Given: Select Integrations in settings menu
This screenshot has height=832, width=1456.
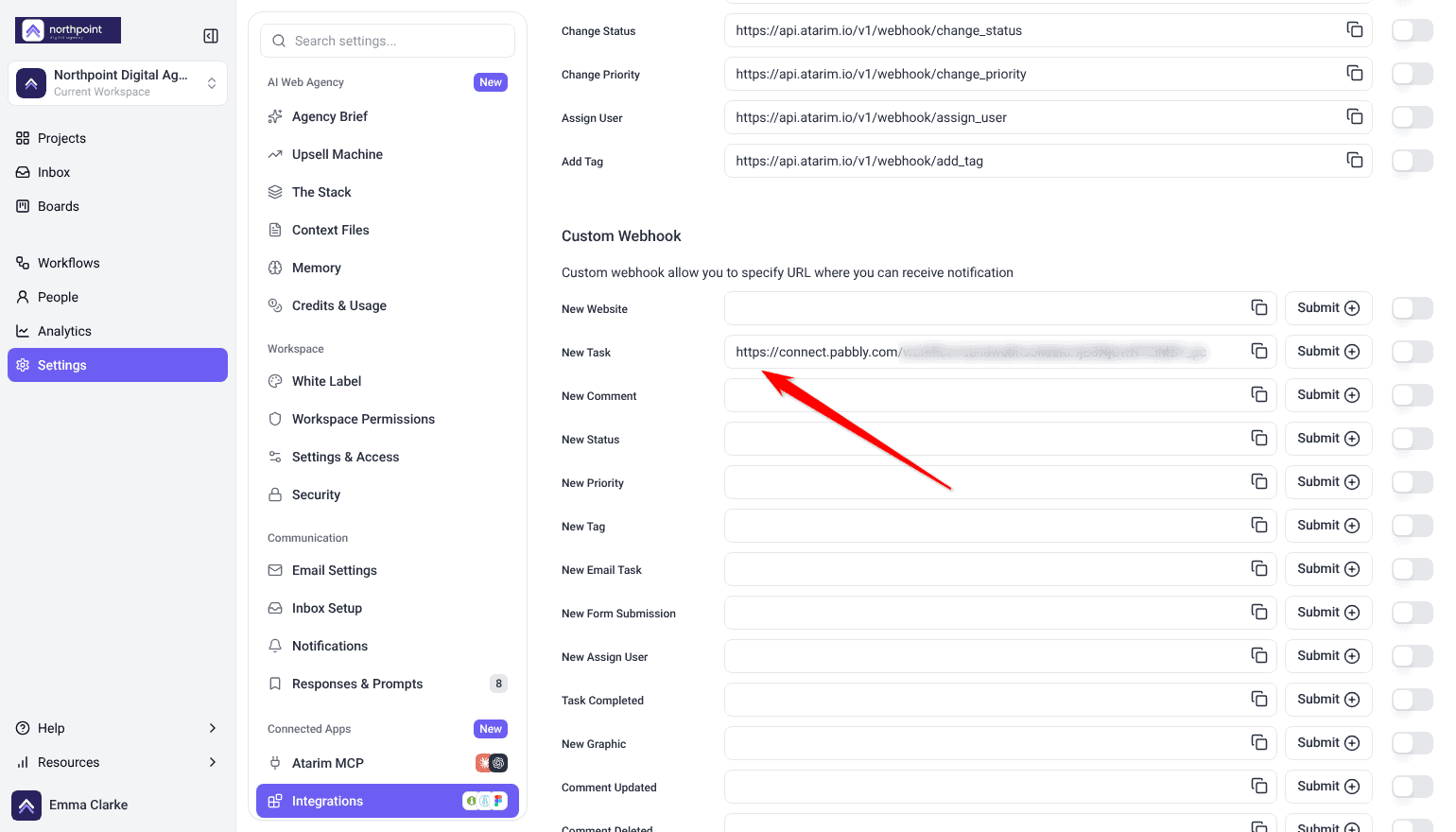Looking at the screenshot, I should pos(388,801).
